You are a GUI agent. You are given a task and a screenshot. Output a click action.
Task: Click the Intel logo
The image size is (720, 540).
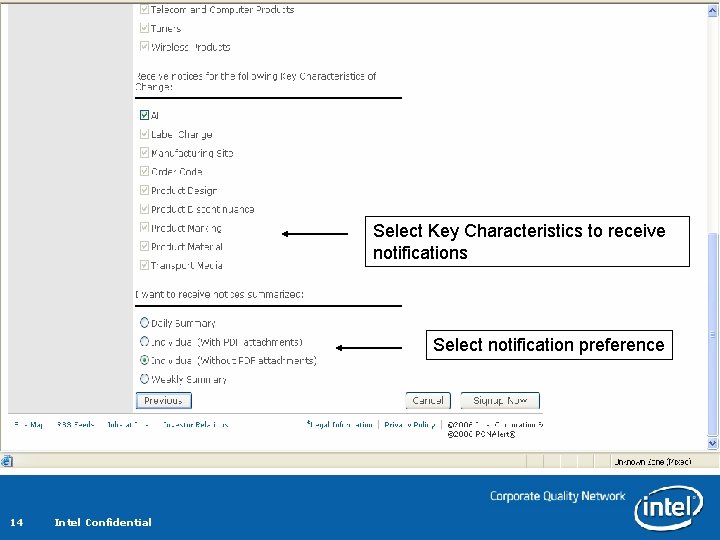[668, 507]
